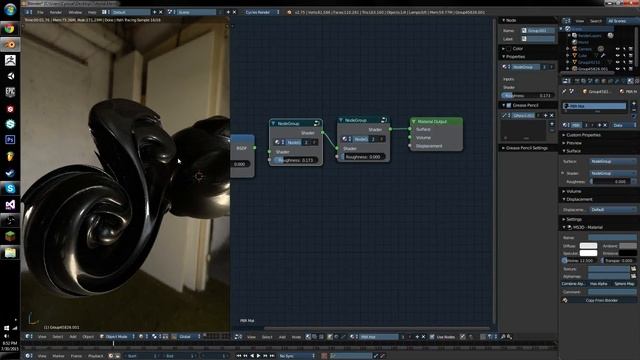Click the MS3D Diffuse color swatch
640x360 pixels.
[588, 246]
